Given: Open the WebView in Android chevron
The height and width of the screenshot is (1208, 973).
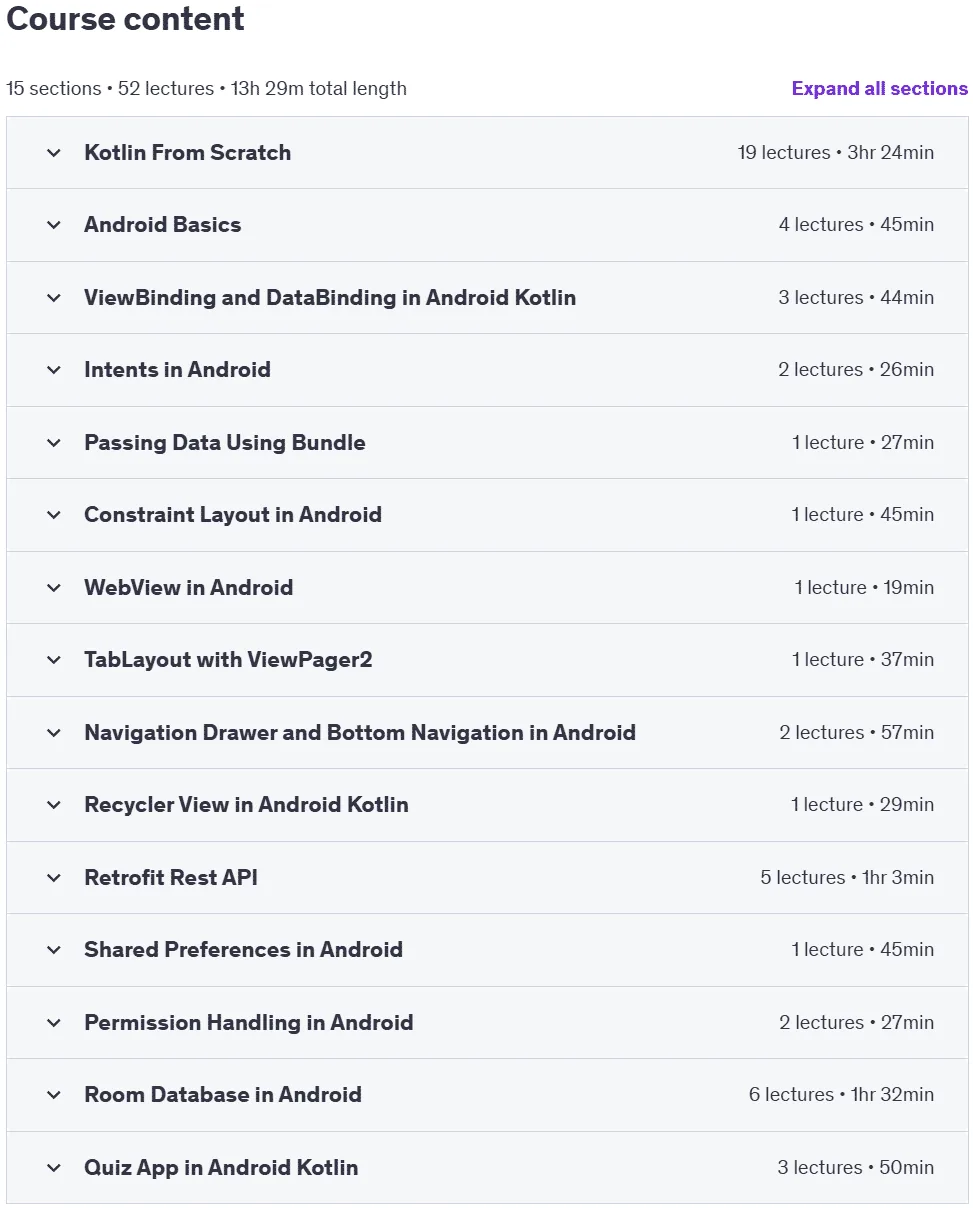Looking at the screenshot, I should pos(54,588).
